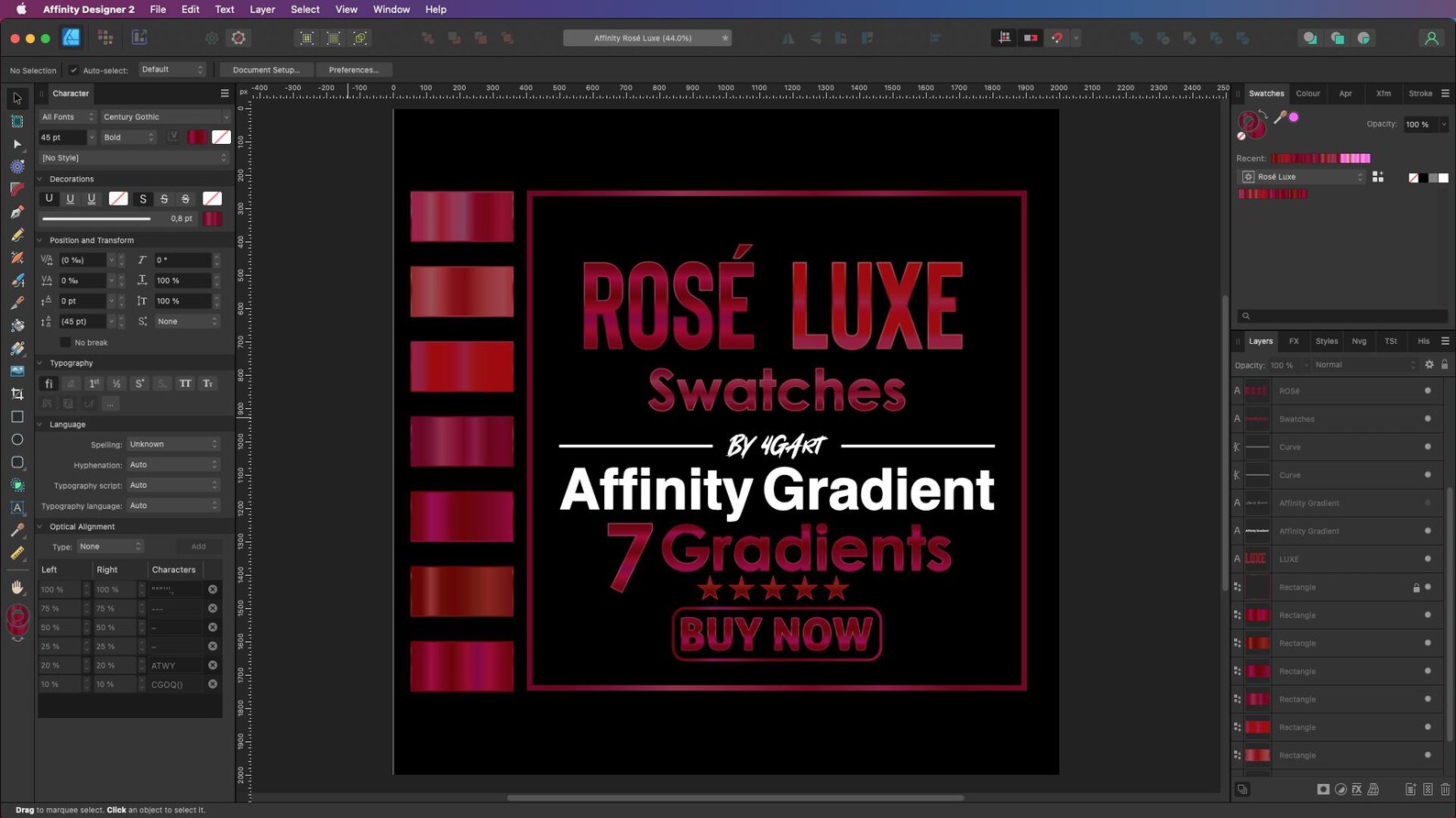Click the text fill colour swatch
The height and width of the screenshot is (818, 1456).
197,138
